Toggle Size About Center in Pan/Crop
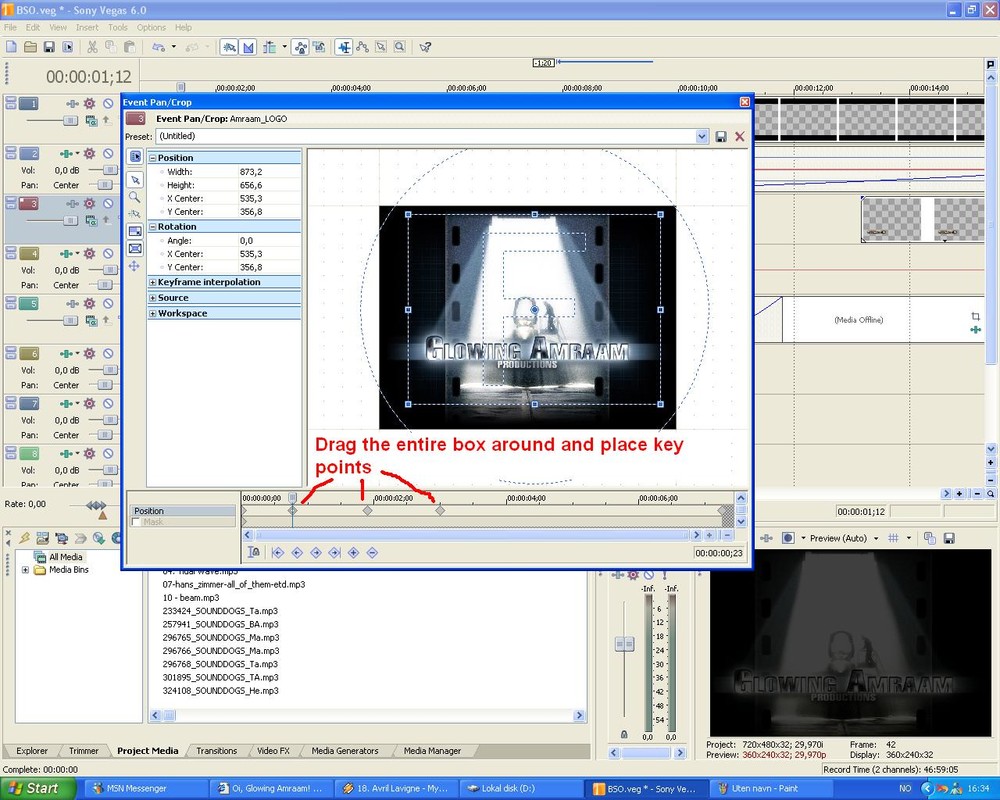Image resolution: width=1000 pixels, height=800 pixels. (x=135, y=248)
